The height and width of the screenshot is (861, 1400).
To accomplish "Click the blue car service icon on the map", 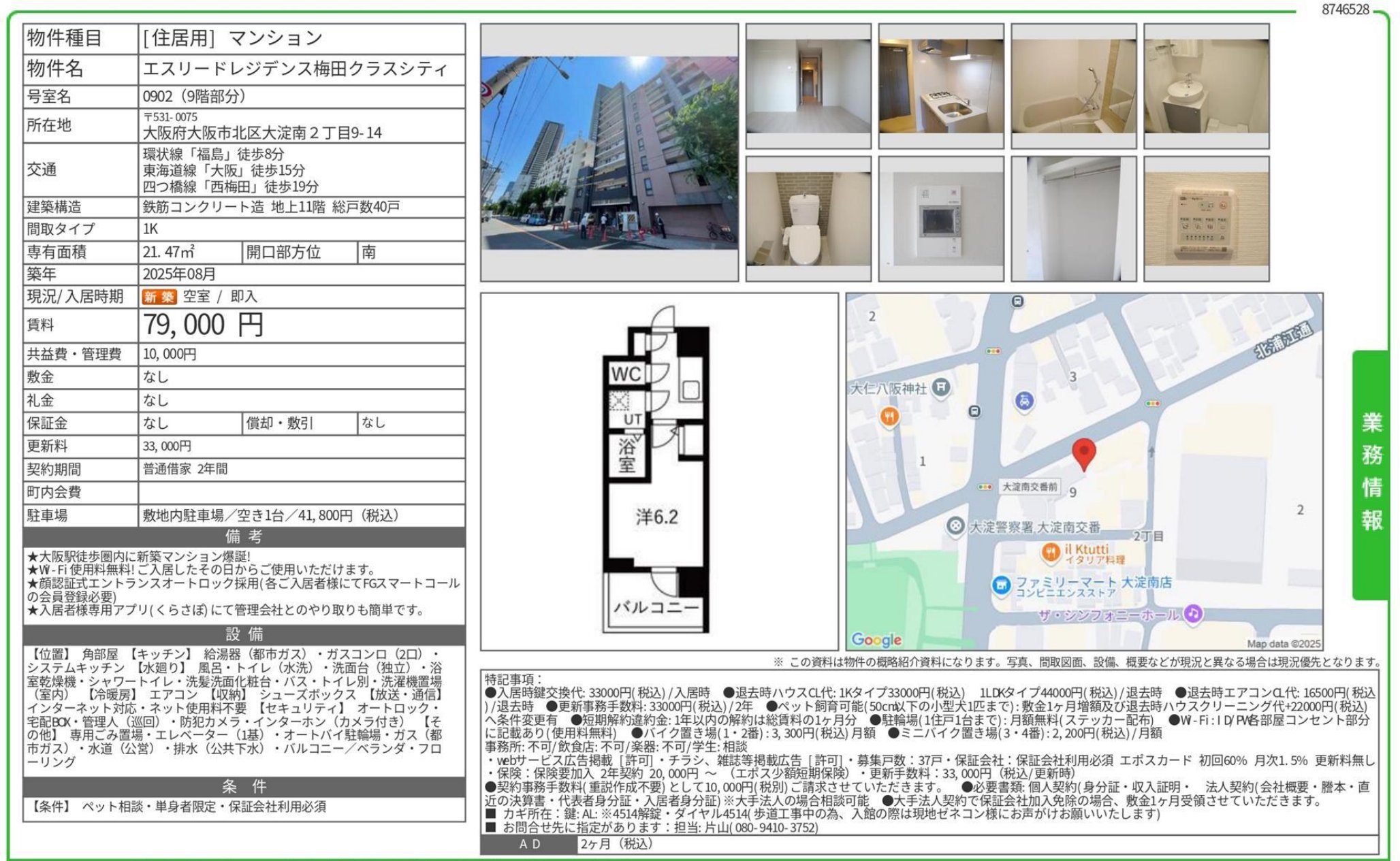I will coord(1024,401).
